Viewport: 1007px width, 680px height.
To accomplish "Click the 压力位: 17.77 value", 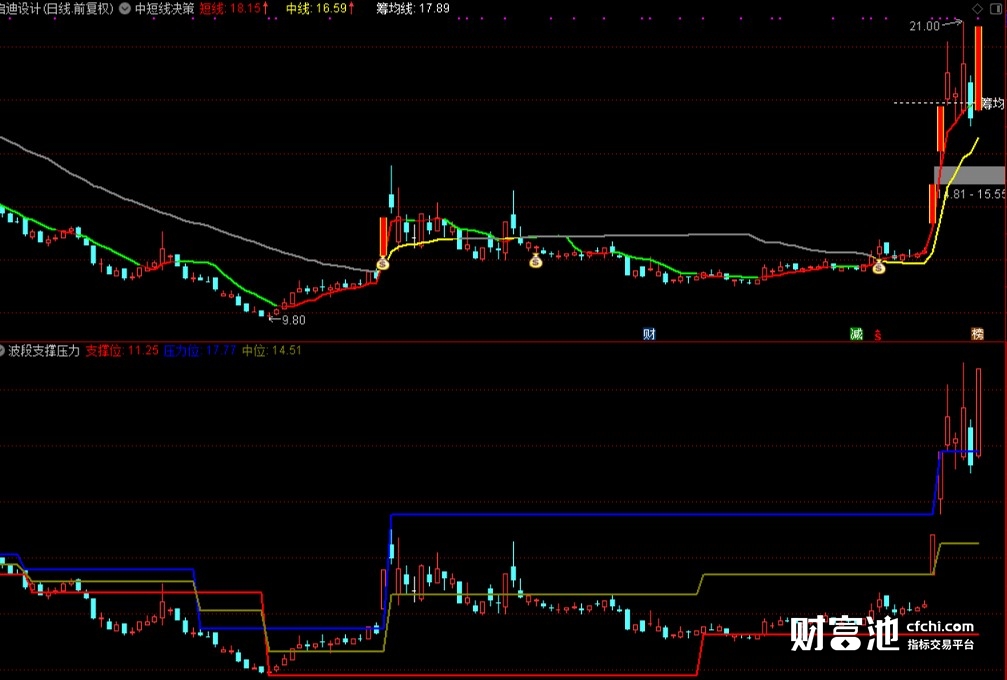I will 200,351.
